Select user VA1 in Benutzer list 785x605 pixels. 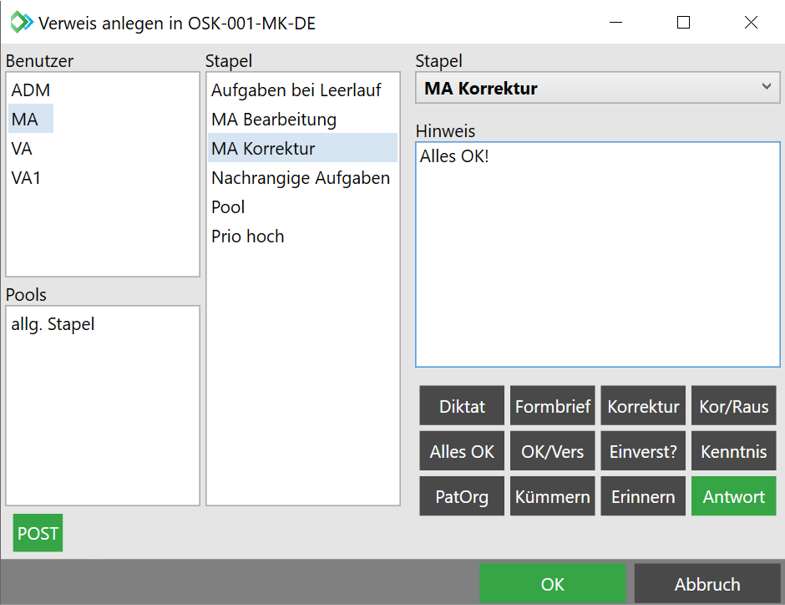26,178
